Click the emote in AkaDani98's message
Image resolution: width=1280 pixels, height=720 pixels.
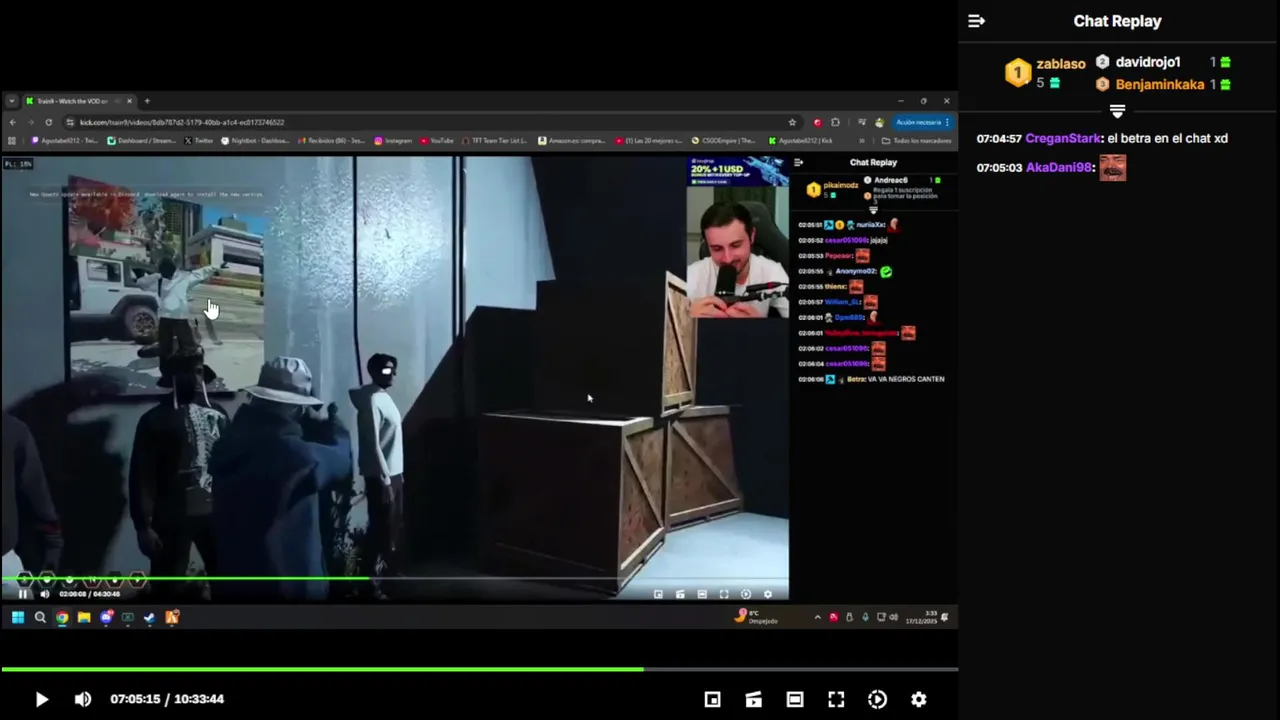point(1113,167)
